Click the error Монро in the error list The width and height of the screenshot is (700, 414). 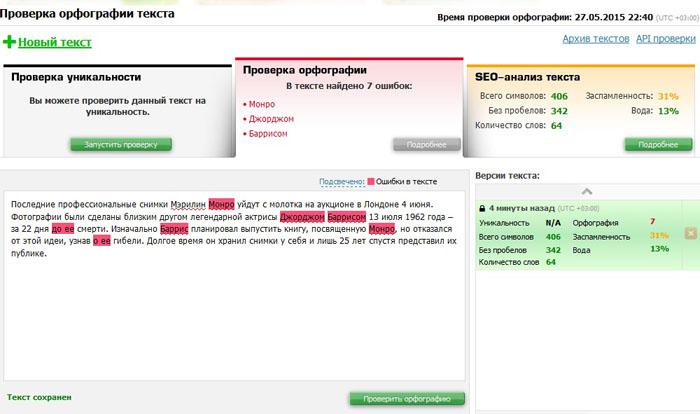(x=262, y=104)
